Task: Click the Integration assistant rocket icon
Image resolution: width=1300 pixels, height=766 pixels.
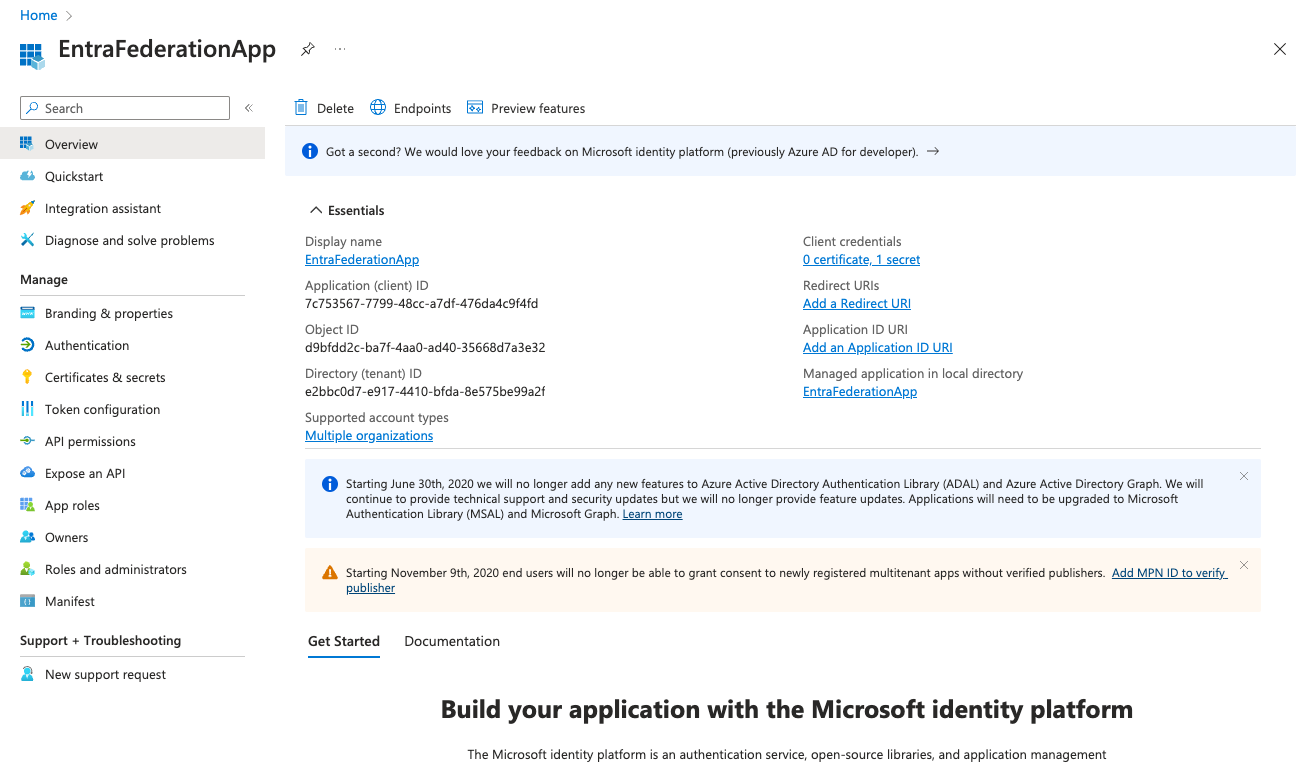Action: click(x=27, y=208)
